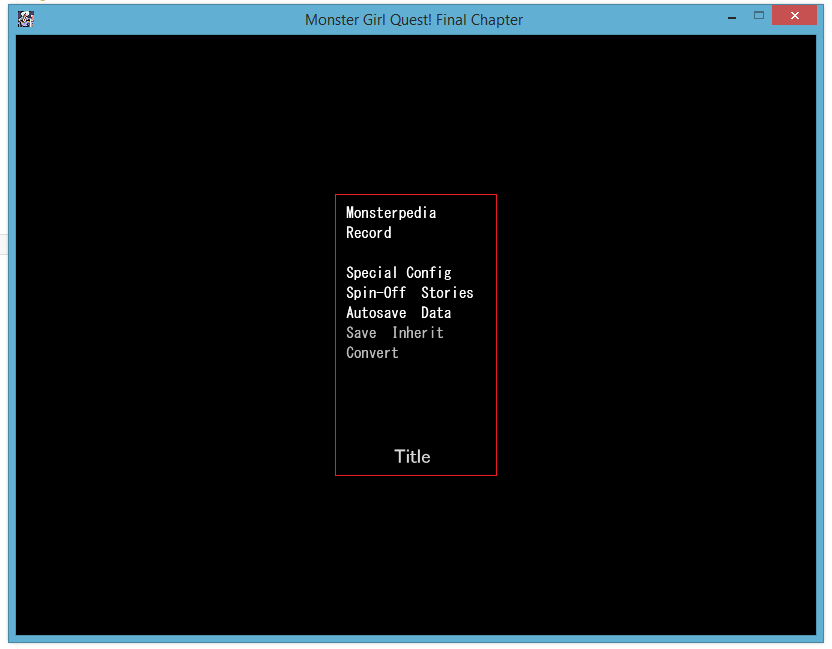Minimize the Monster Girl Quest window
832x649 pixels.
click(x=732, y=18)
